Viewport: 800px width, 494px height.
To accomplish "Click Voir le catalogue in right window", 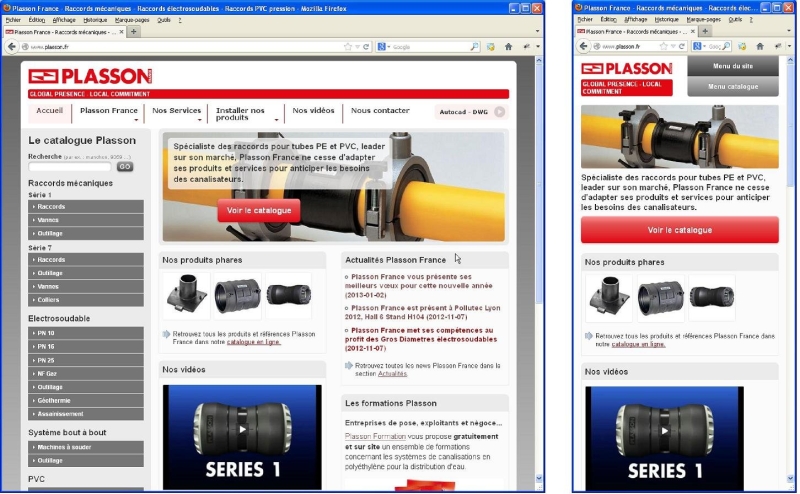I will click(680, 230).
